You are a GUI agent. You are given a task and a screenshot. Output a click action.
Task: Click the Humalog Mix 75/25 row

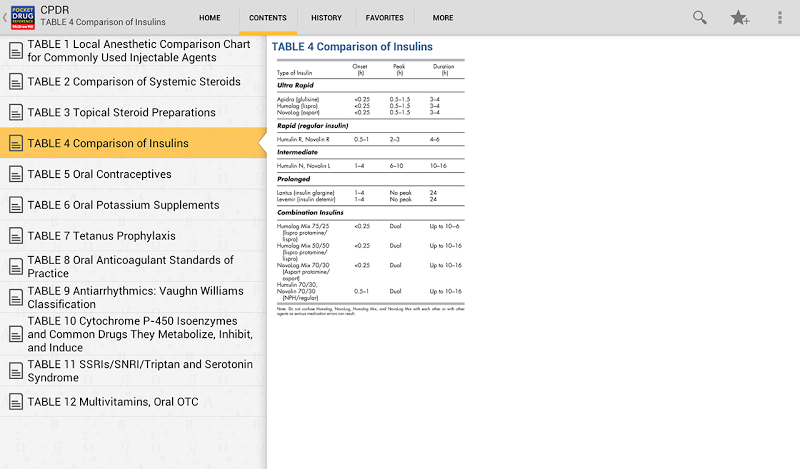coord(370,232)
